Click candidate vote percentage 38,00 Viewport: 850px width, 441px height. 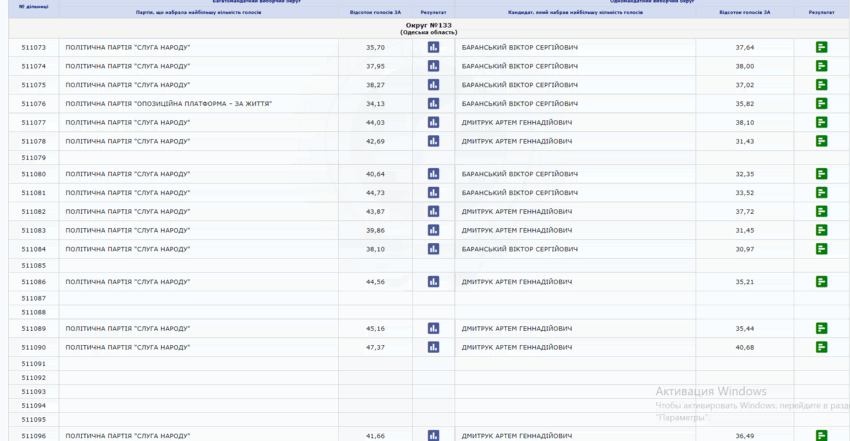click(x=745, y=66)
